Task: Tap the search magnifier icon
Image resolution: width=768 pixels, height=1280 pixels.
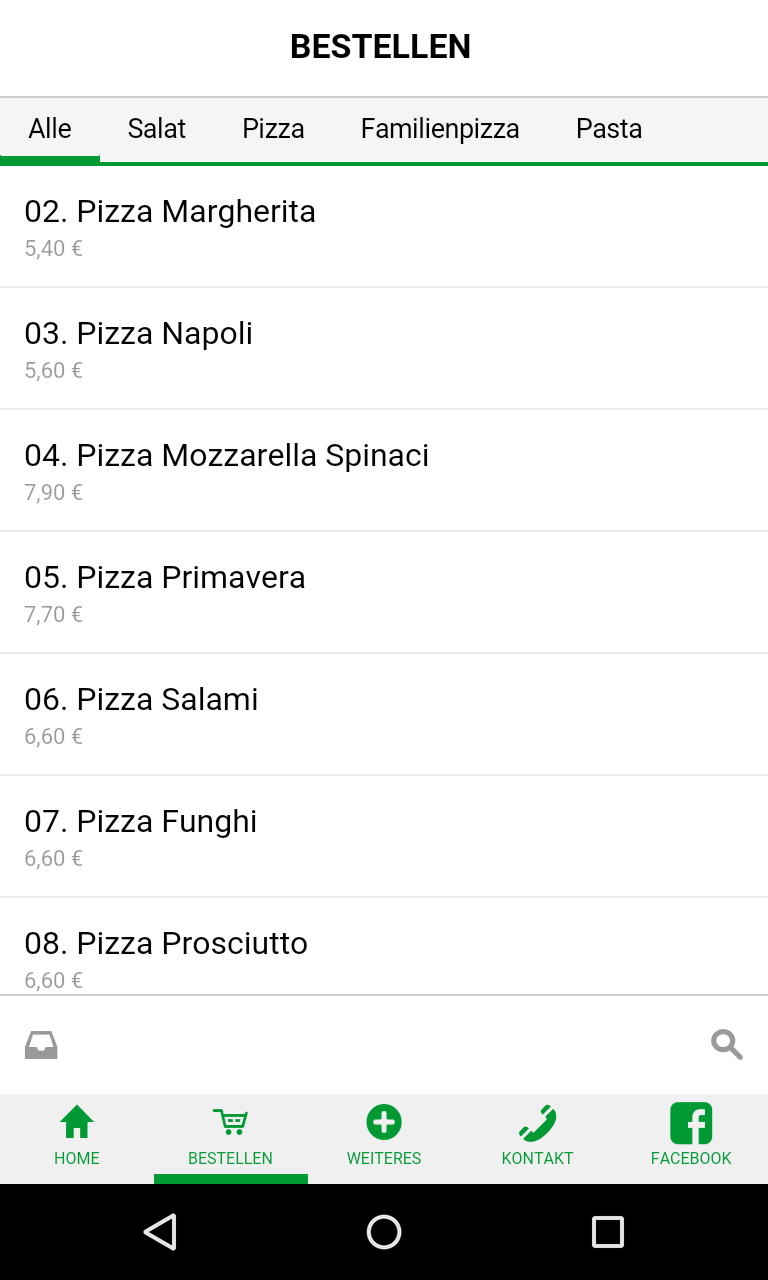Action: 727,1045
